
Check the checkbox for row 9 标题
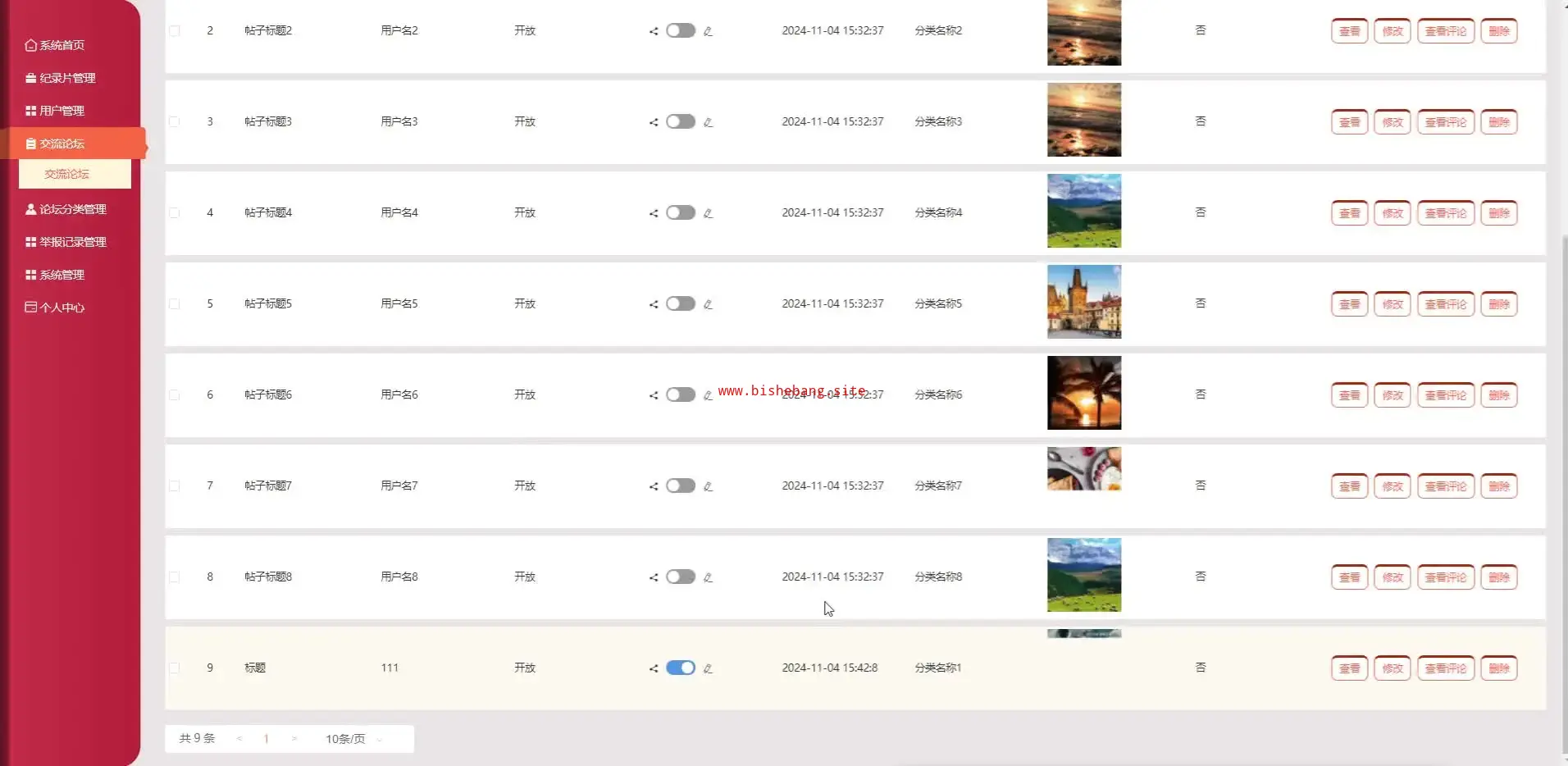click(x=174, y=668)
